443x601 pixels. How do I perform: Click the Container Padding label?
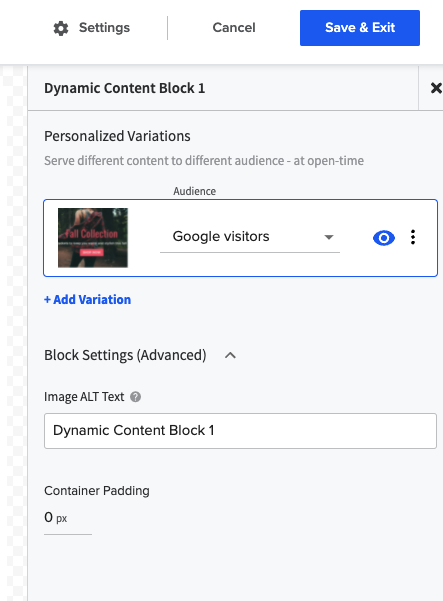pos(97,491)
